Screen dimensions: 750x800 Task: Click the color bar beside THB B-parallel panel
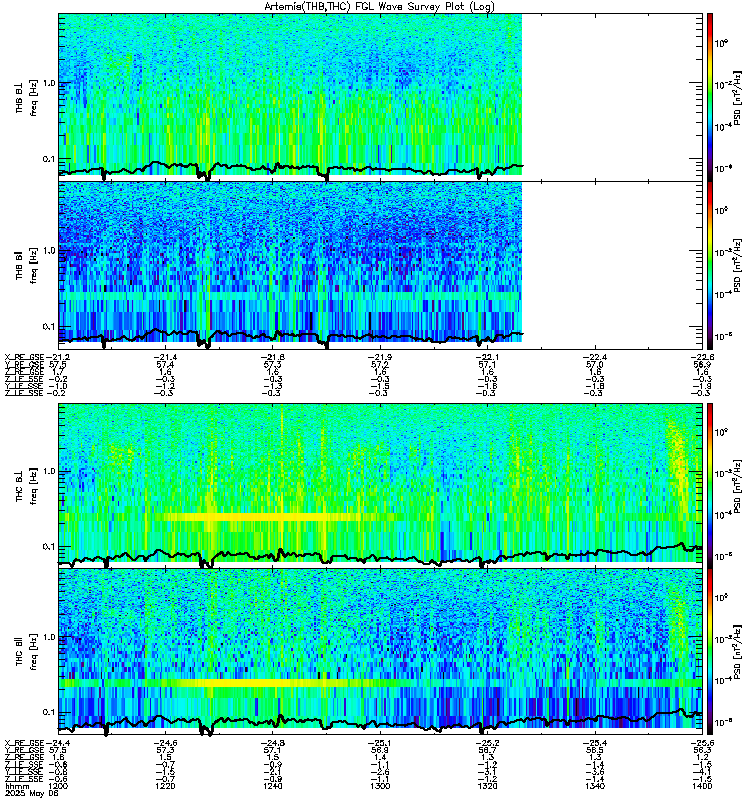pos(710,265)
